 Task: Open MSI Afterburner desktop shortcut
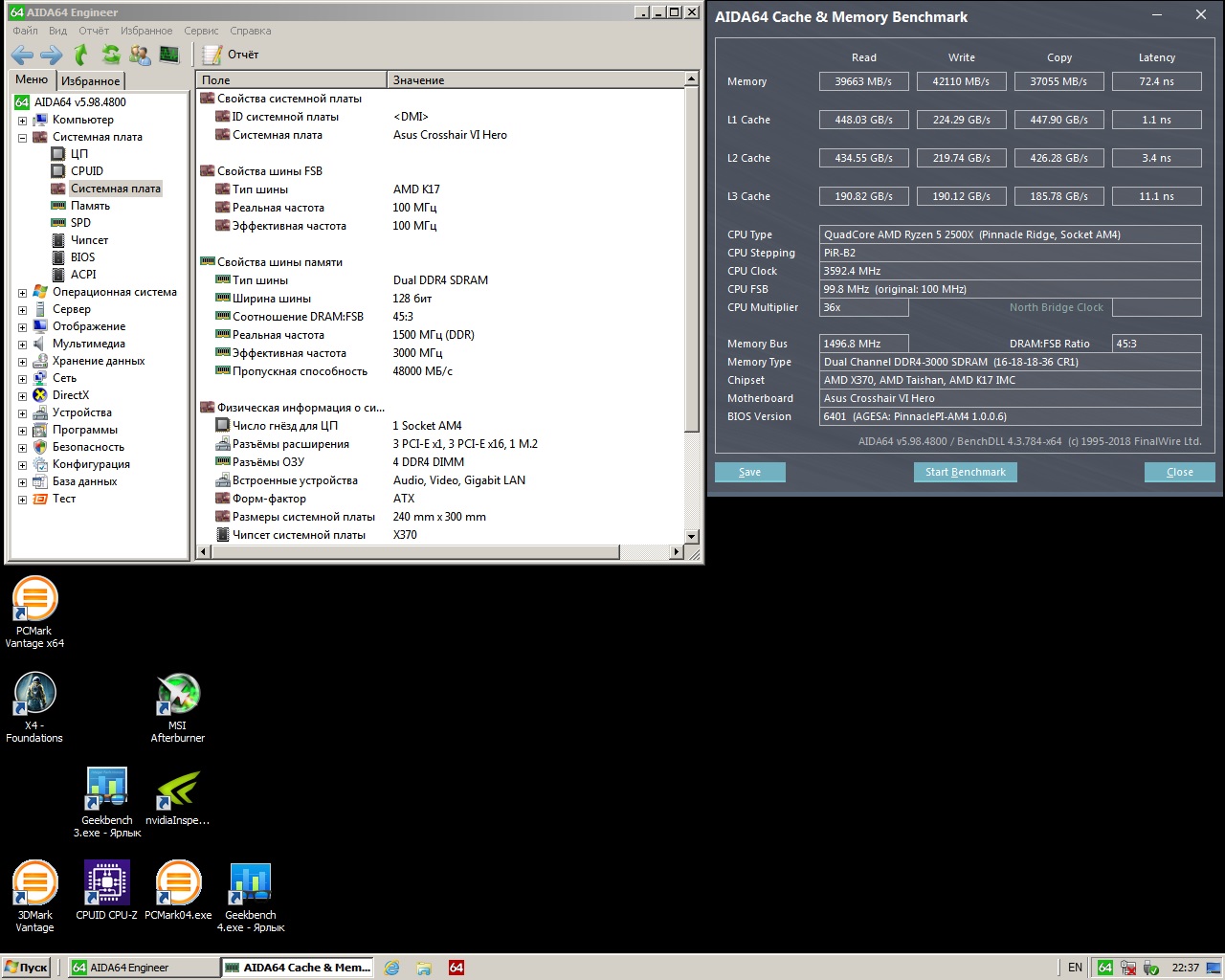pos(177,707)
